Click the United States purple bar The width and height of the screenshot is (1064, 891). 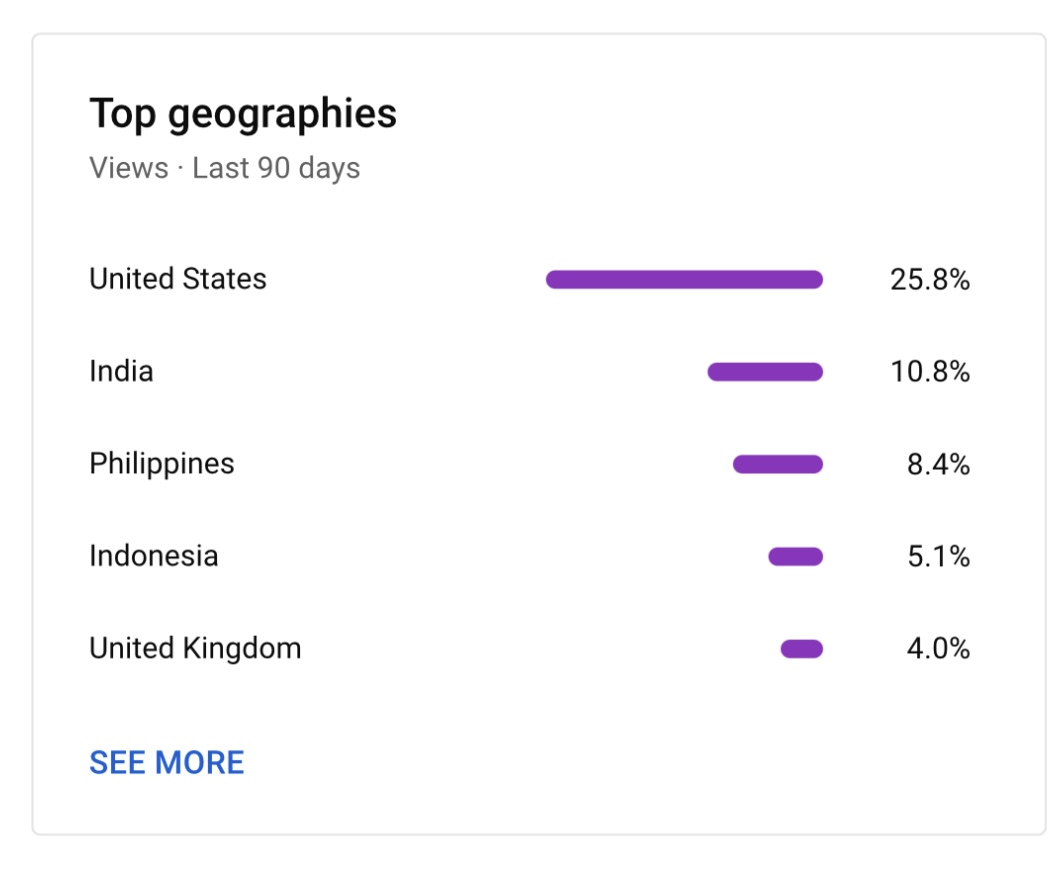click(684, 280)
